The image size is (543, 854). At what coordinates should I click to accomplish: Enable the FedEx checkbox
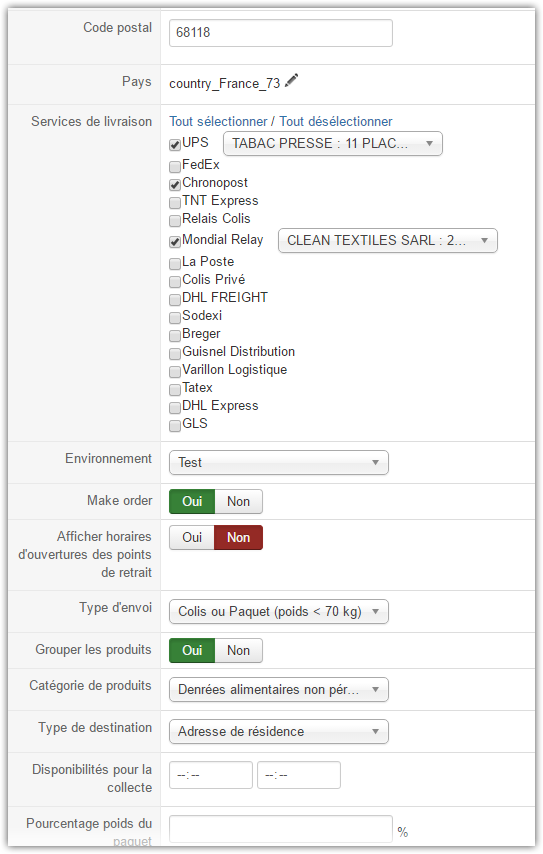[x=175, y=166]
